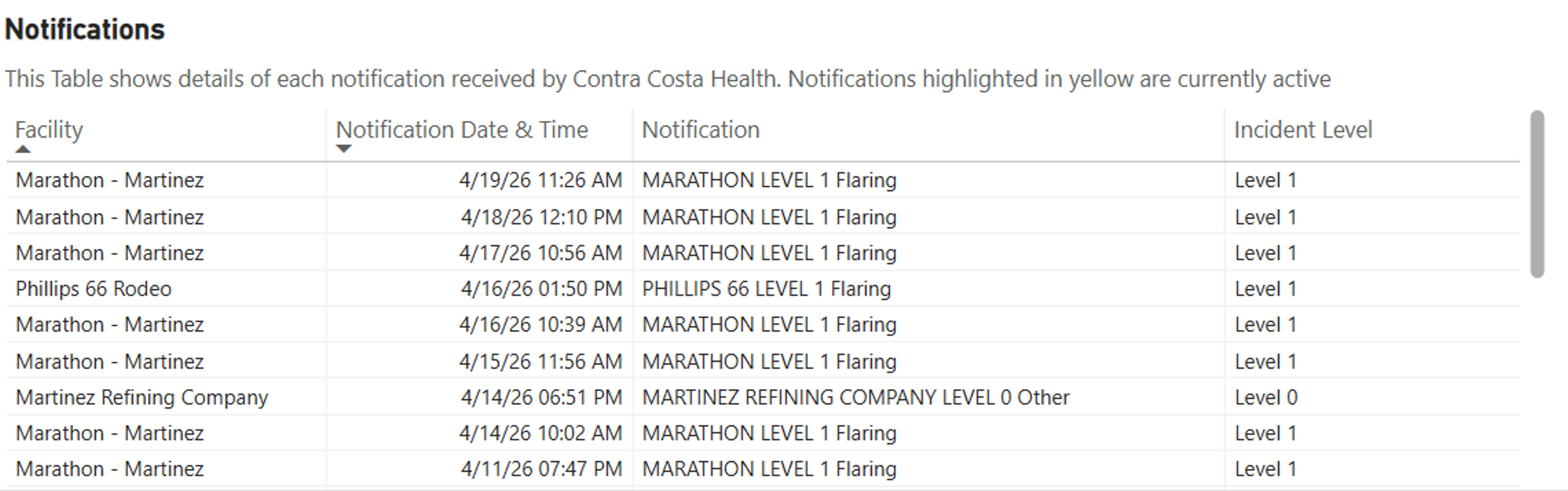Image resolution: width=1568 pixels, height=491 pixels.
Task: Sort by Notification Date & Time header
Action: tap(462, 130)
